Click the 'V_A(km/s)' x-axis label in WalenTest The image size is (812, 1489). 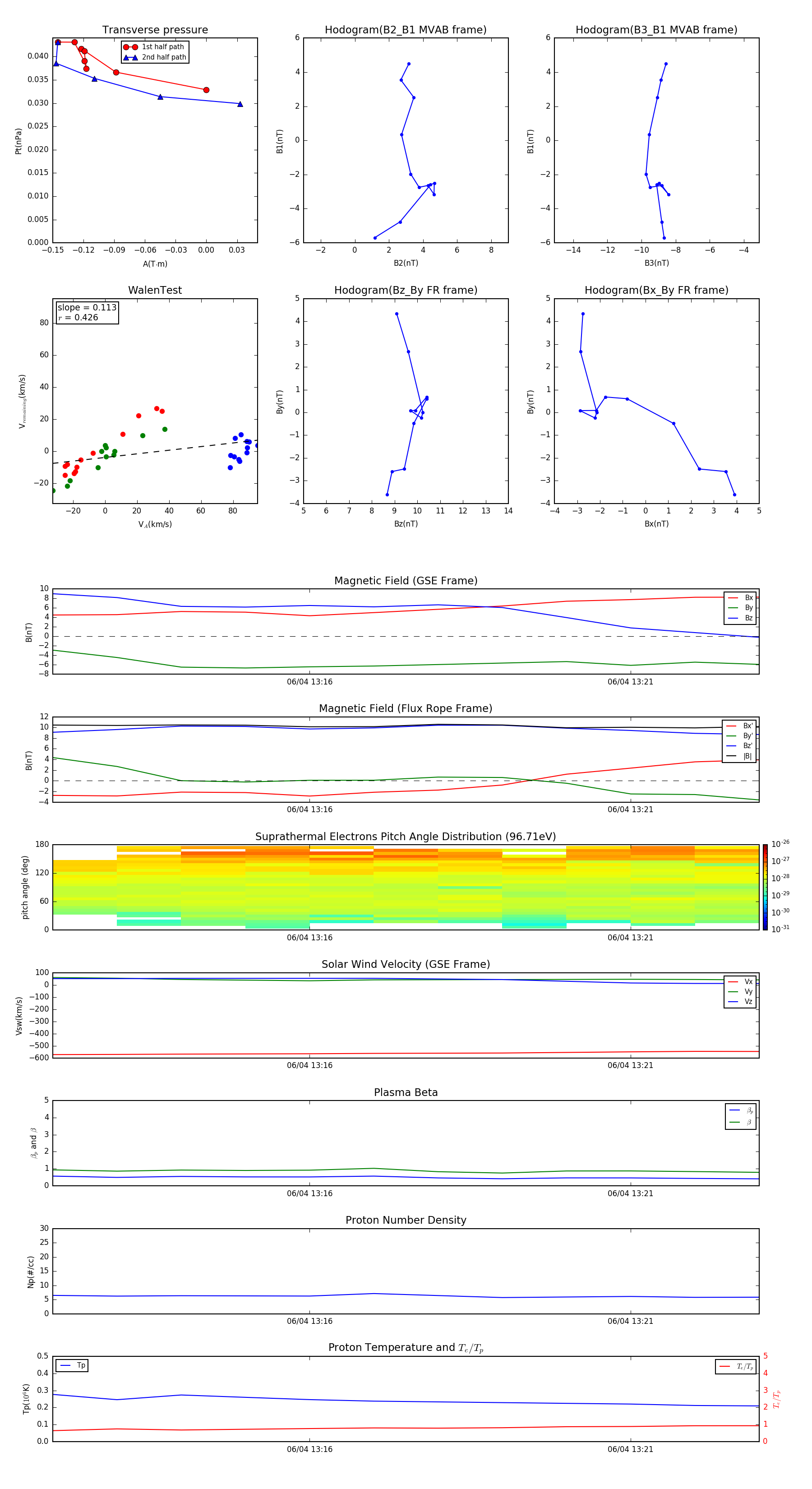(x=155, y=524)
